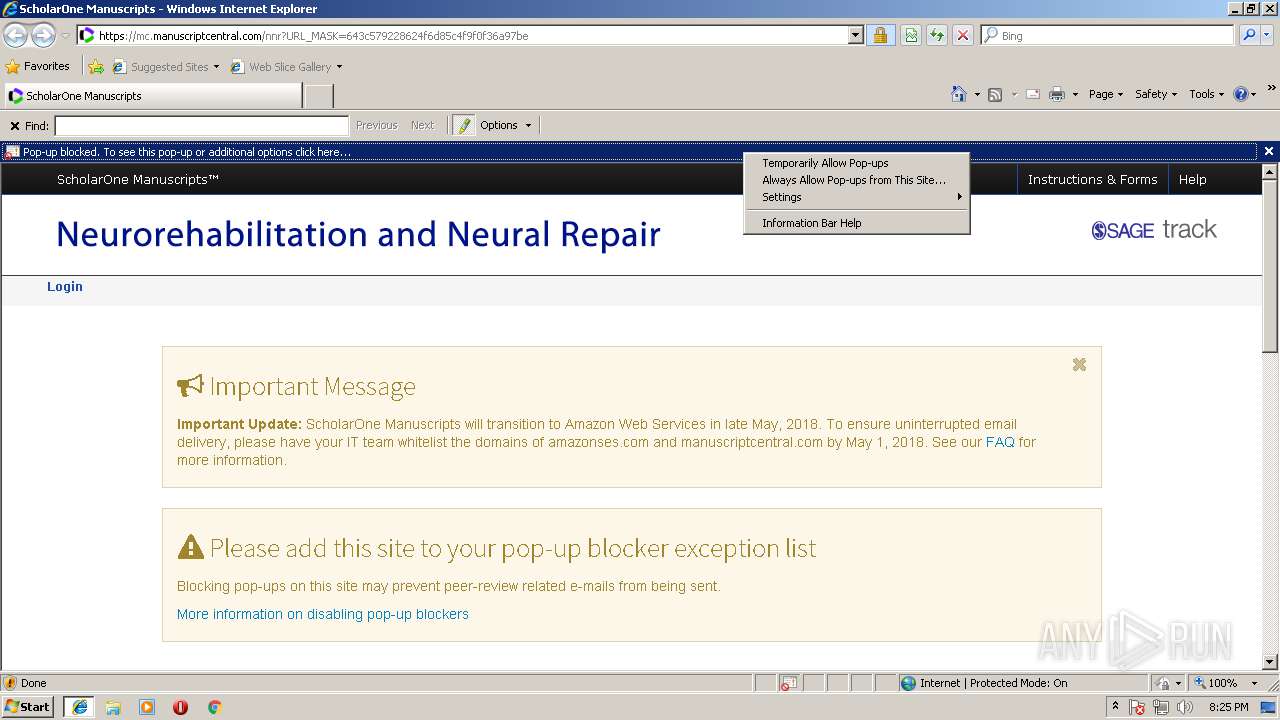Choose Always Allow Pop-ups from This Site
Screen dimensions: 1280x720
tap(856, 180)
